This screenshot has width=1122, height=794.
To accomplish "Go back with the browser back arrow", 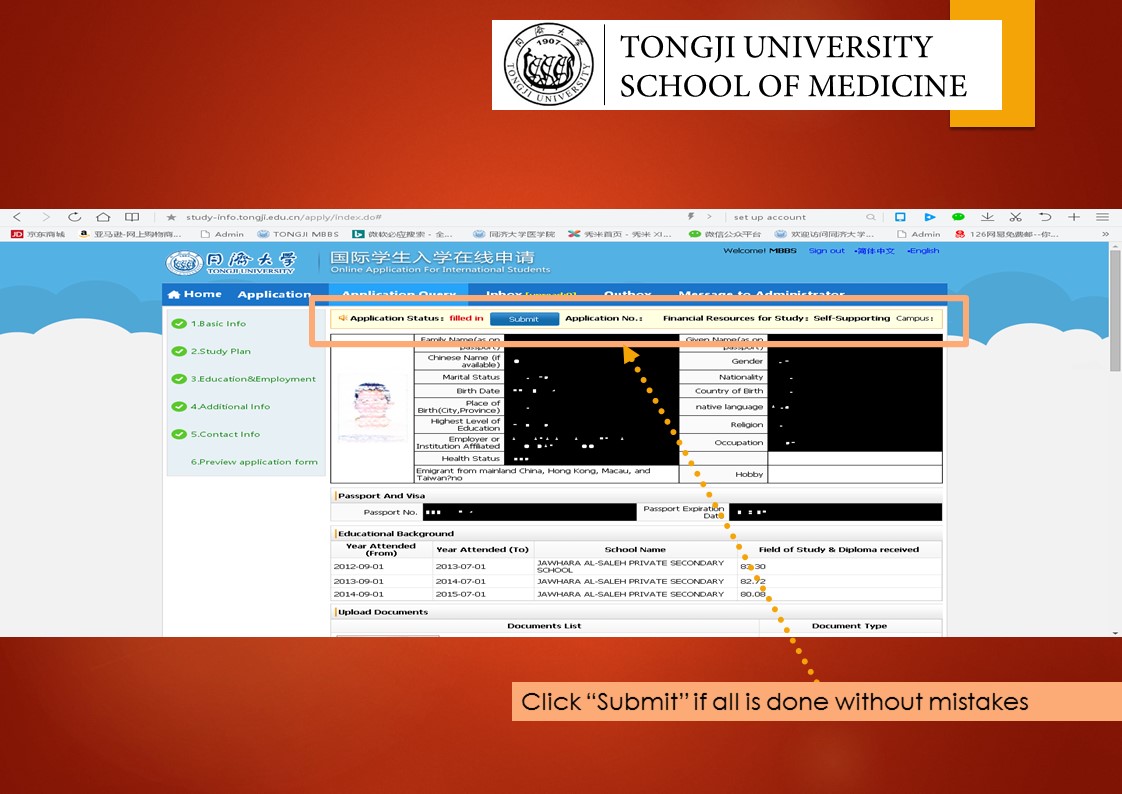I will [x=17, y=217].
